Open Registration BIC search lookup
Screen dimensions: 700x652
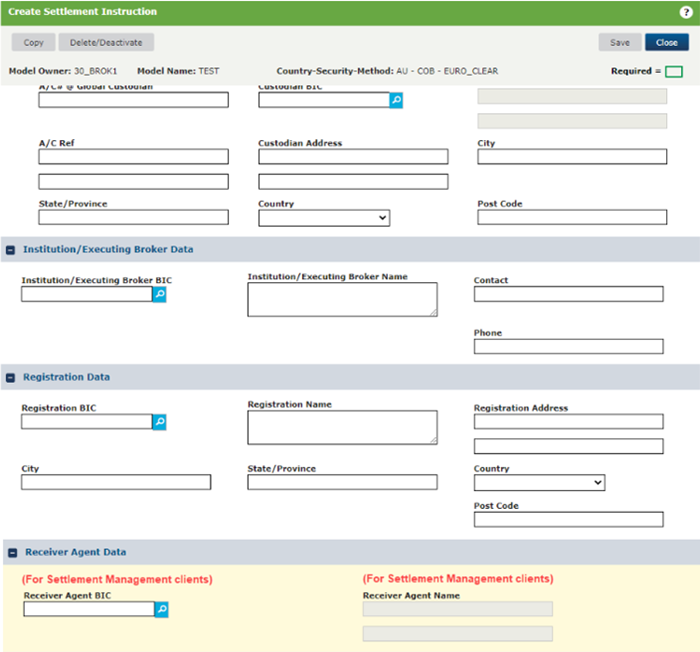[x=159, y=422]
